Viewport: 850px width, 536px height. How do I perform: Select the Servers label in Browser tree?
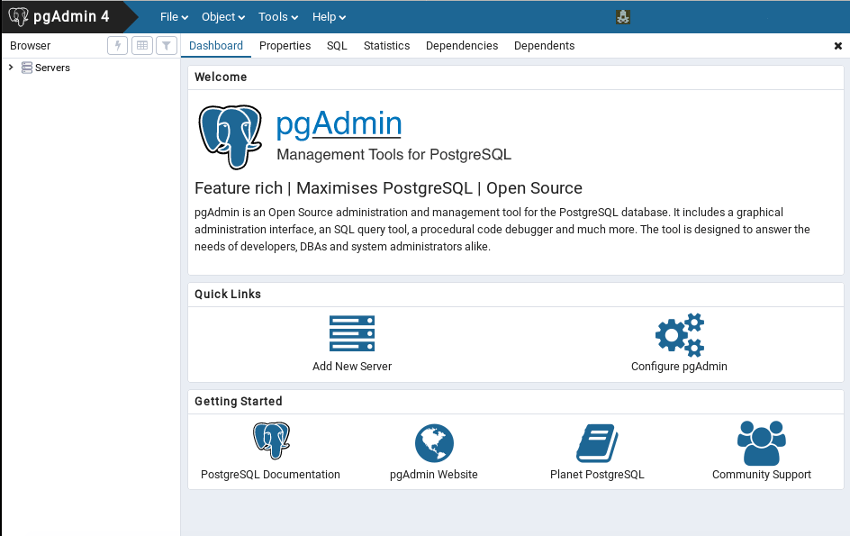click(53, 68)
